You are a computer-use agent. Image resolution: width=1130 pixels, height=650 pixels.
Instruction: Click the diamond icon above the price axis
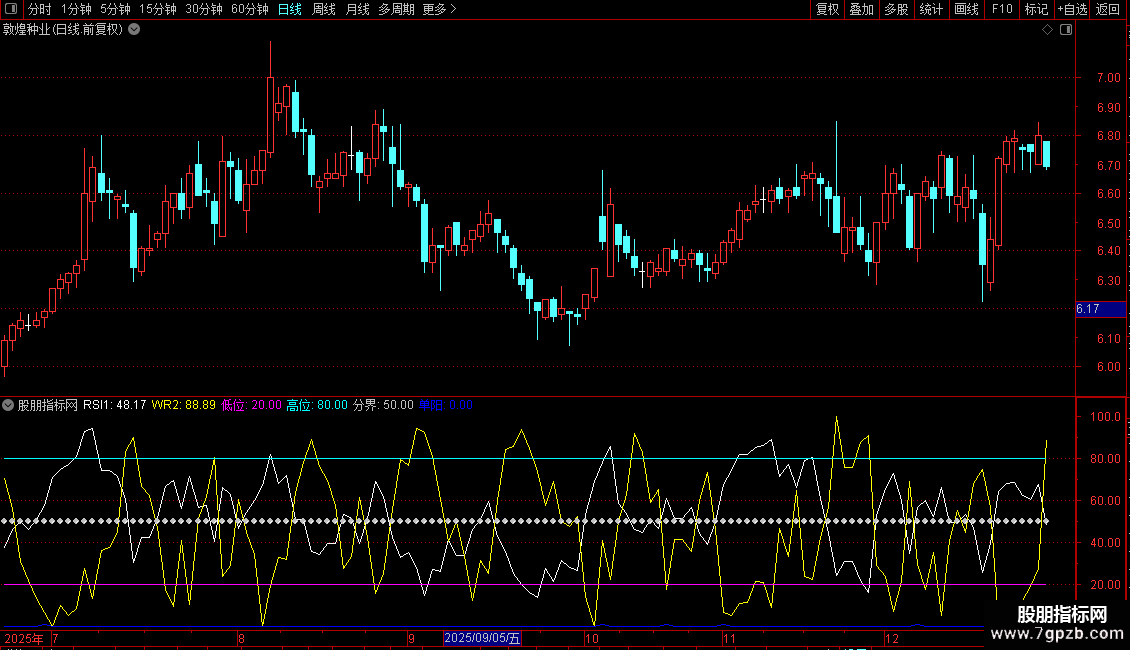1047,30
